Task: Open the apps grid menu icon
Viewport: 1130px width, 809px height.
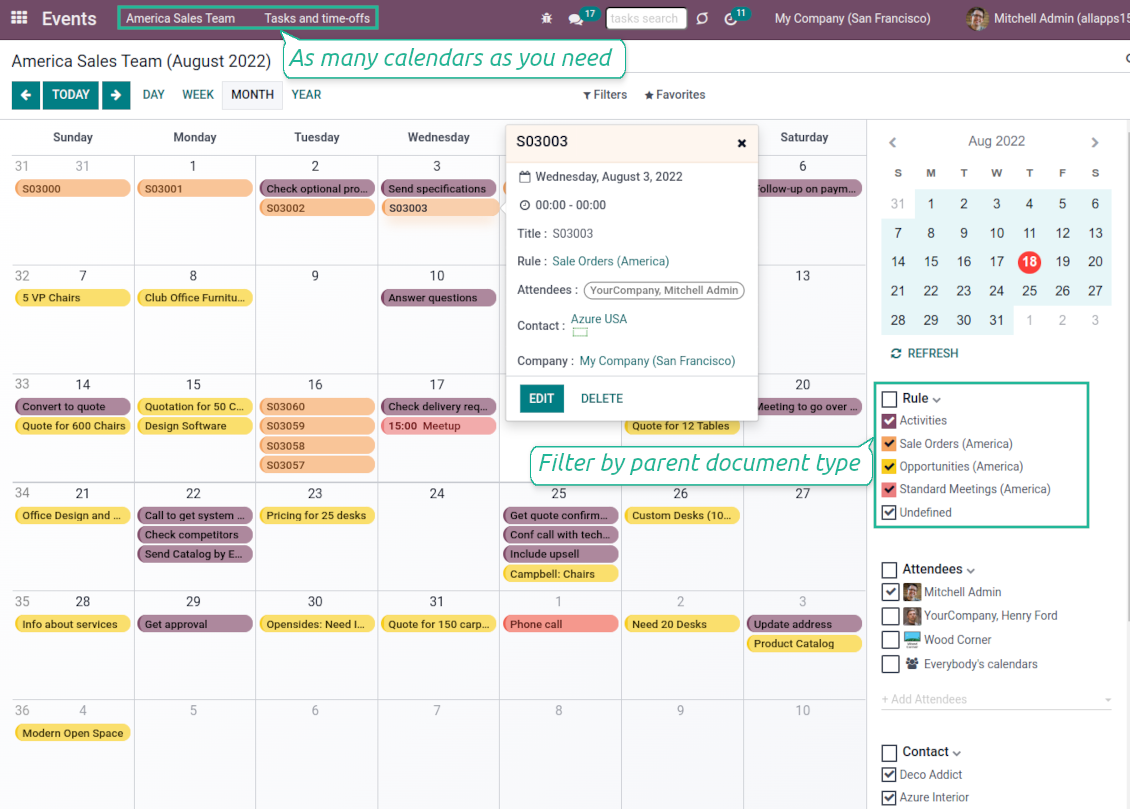Action: [19, 18]
